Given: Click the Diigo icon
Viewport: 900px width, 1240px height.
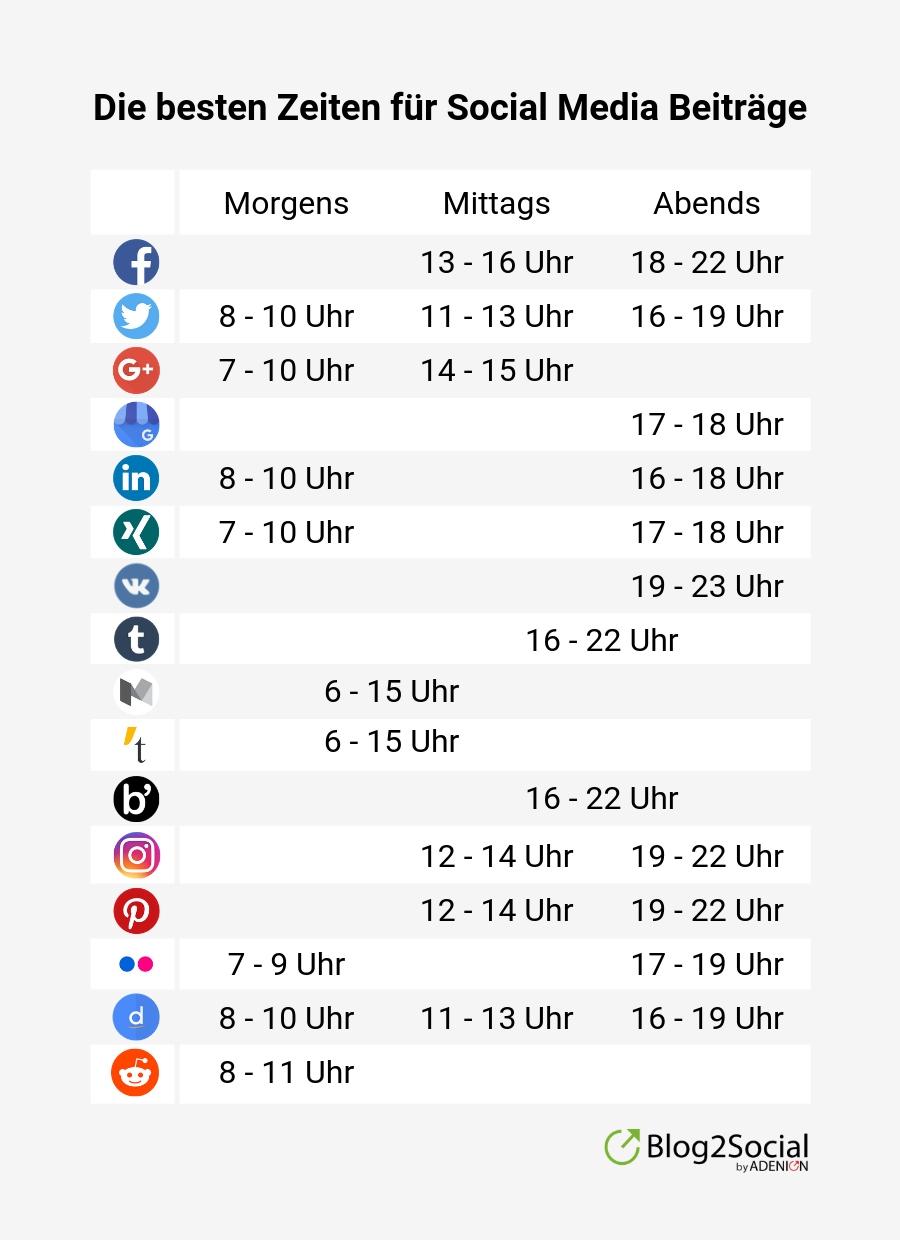Looking at the screenshot, I should (x=136, y=1018).
